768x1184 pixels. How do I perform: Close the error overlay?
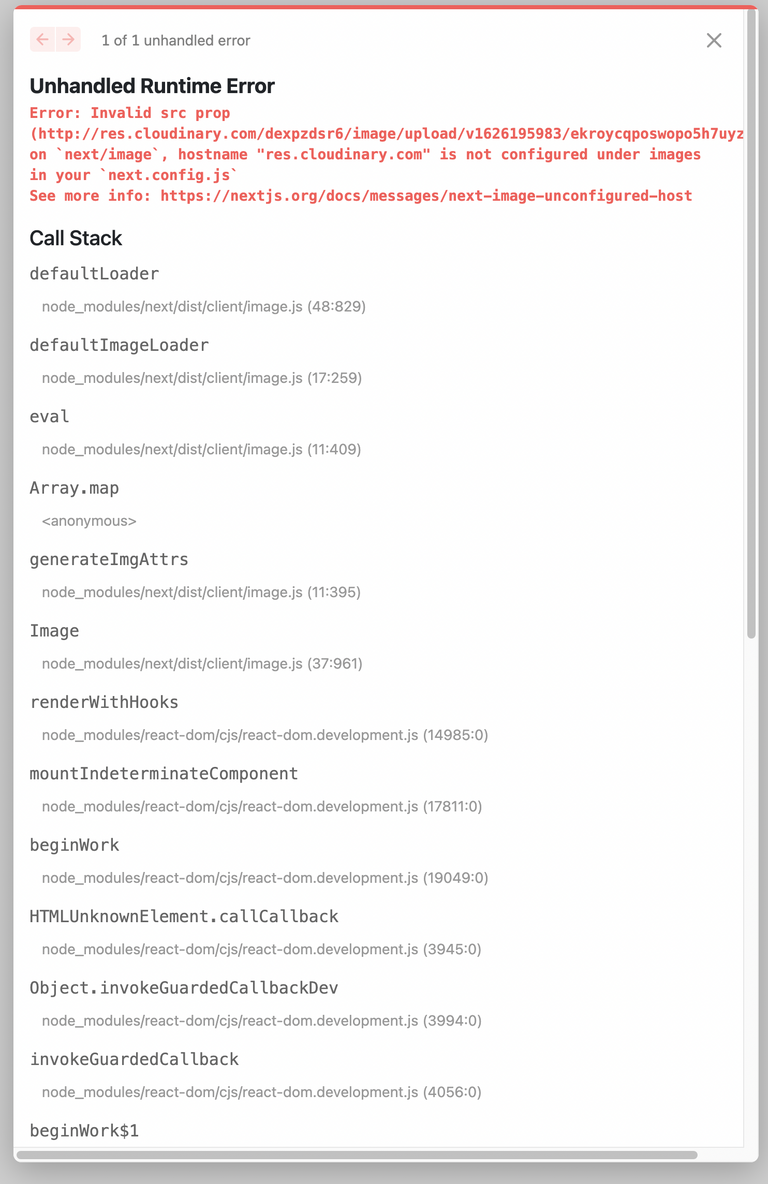coord(714,40)
